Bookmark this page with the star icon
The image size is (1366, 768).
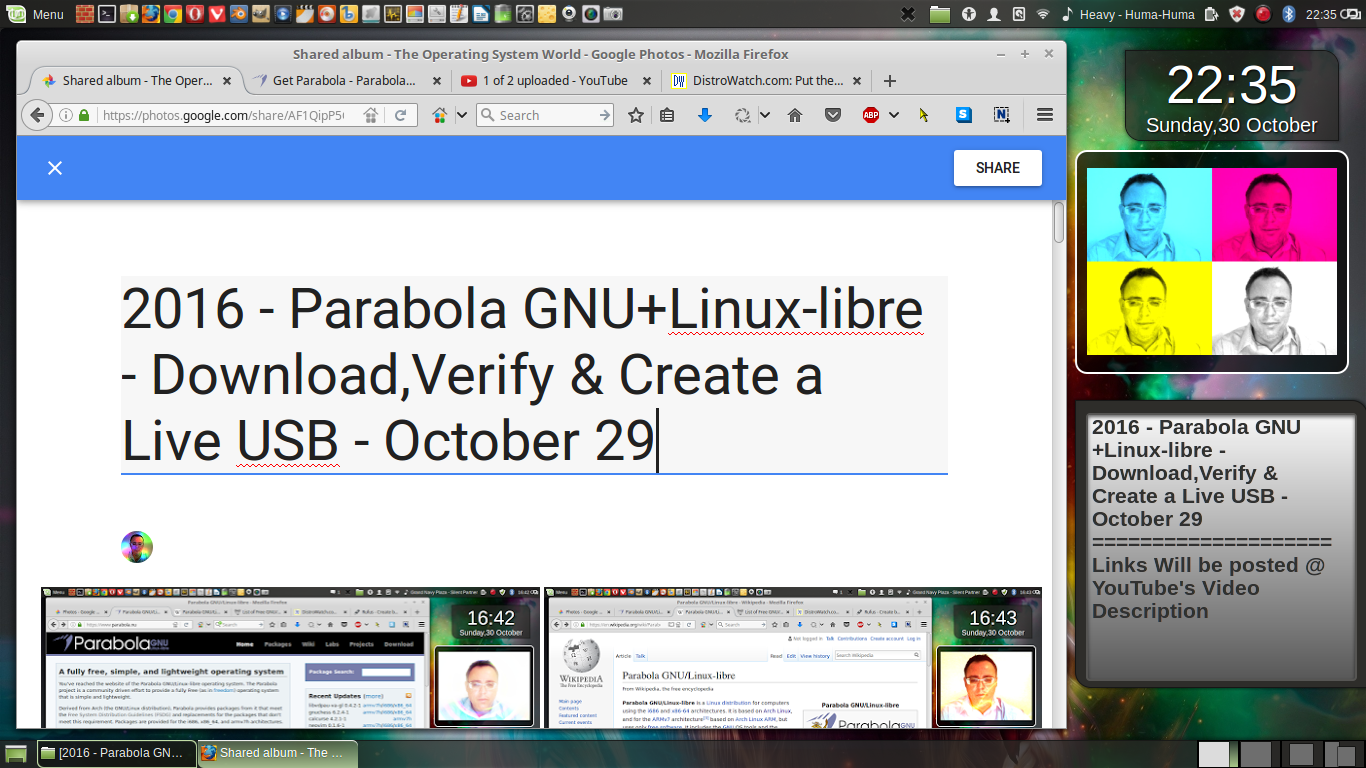[x=635, y=114]
